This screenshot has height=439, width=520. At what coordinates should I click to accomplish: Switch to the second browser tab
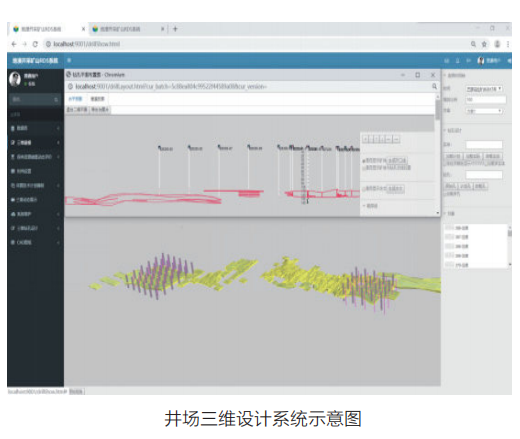pos(128,29)
